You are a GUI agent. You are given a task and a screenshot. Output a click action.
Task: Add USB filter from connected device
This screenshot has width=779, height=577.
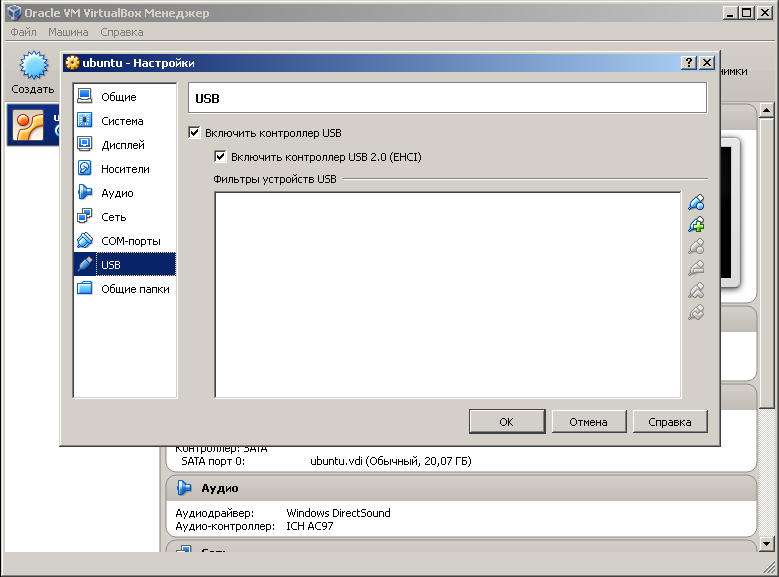(x=696, y=225)
